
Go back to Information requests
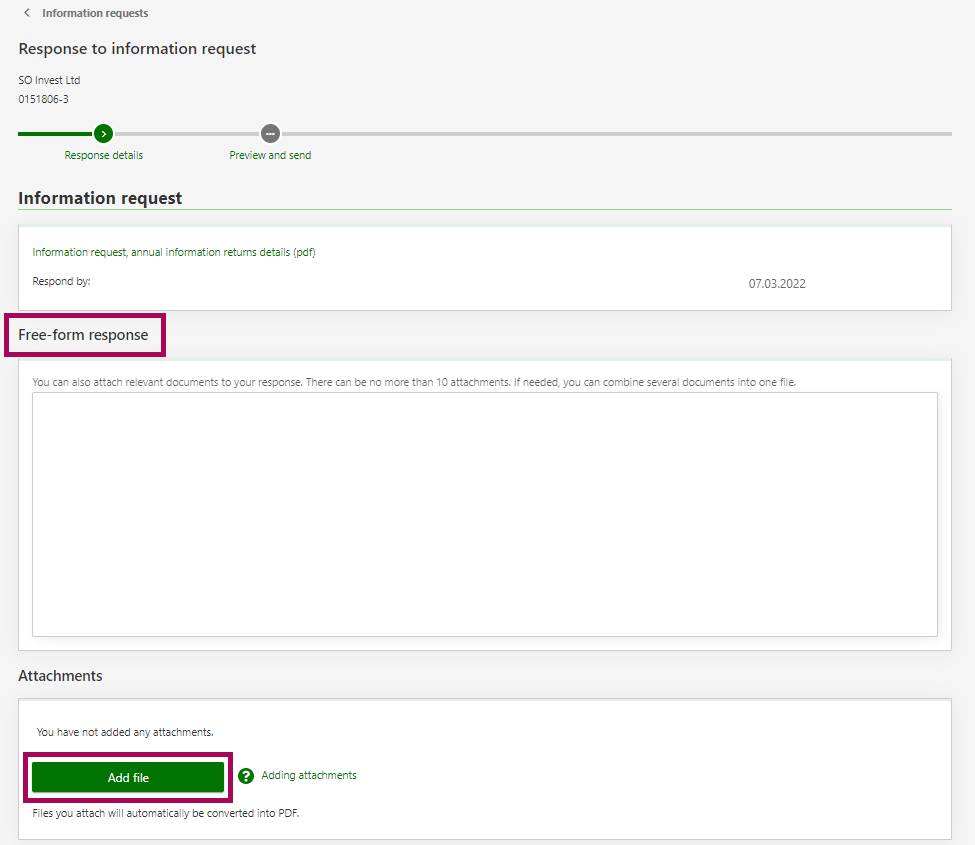(95, 13)
